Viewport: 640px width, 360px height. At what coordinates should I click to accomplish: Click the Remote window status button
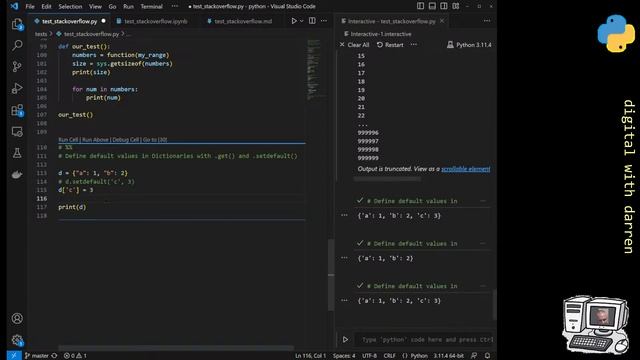point(14,356)
